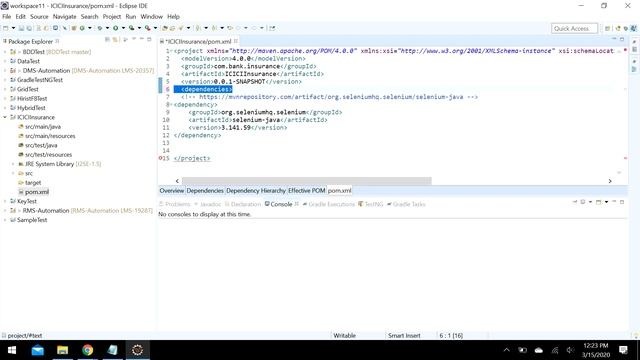640x360 pixels.
Task: Click the Open Perspective icon beside Quick Access
Action: pyautogui.click(x=607, y=29)
